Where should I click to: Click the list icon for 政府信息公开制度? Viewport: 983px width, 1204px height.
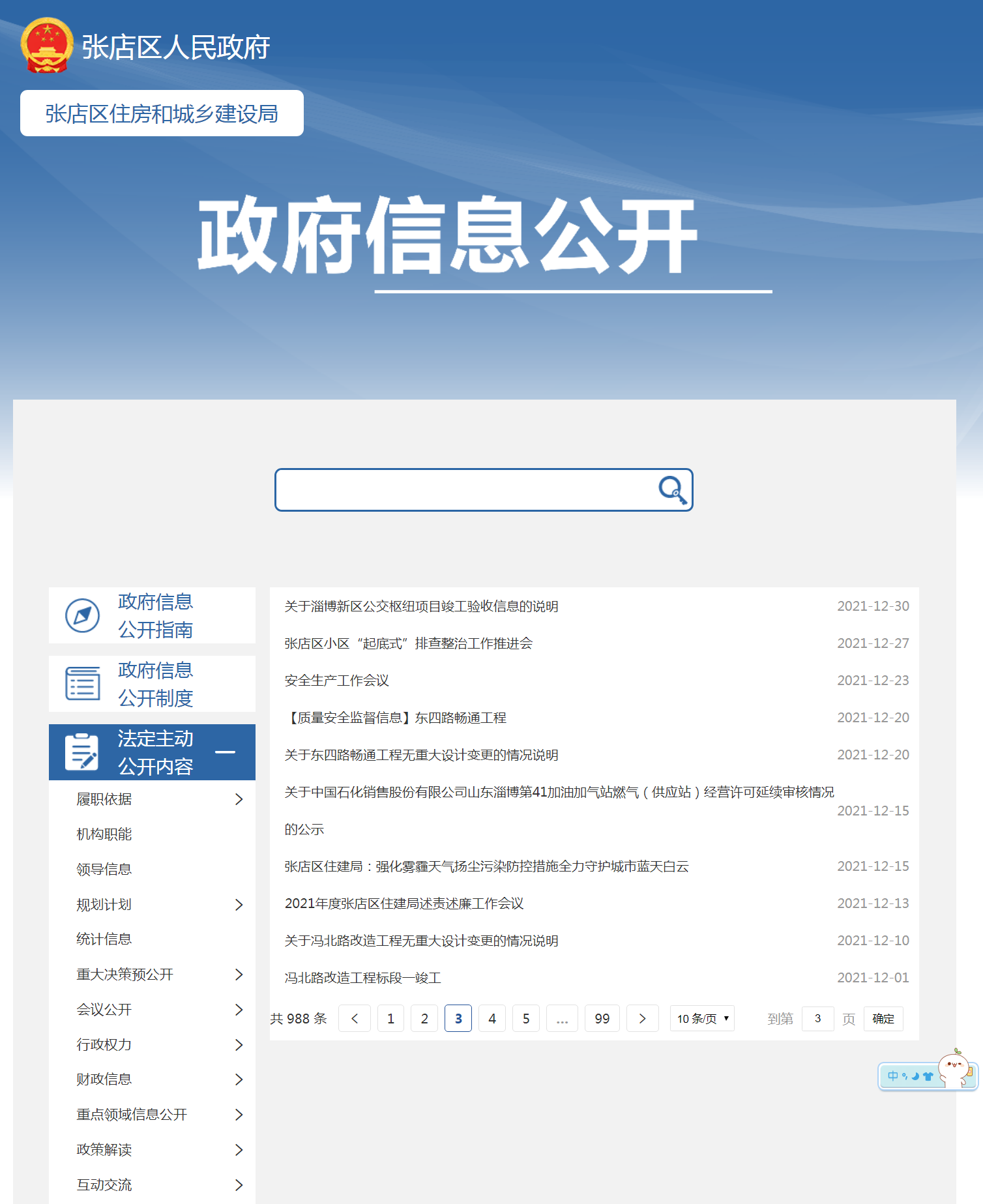click(x=83, y=684)
